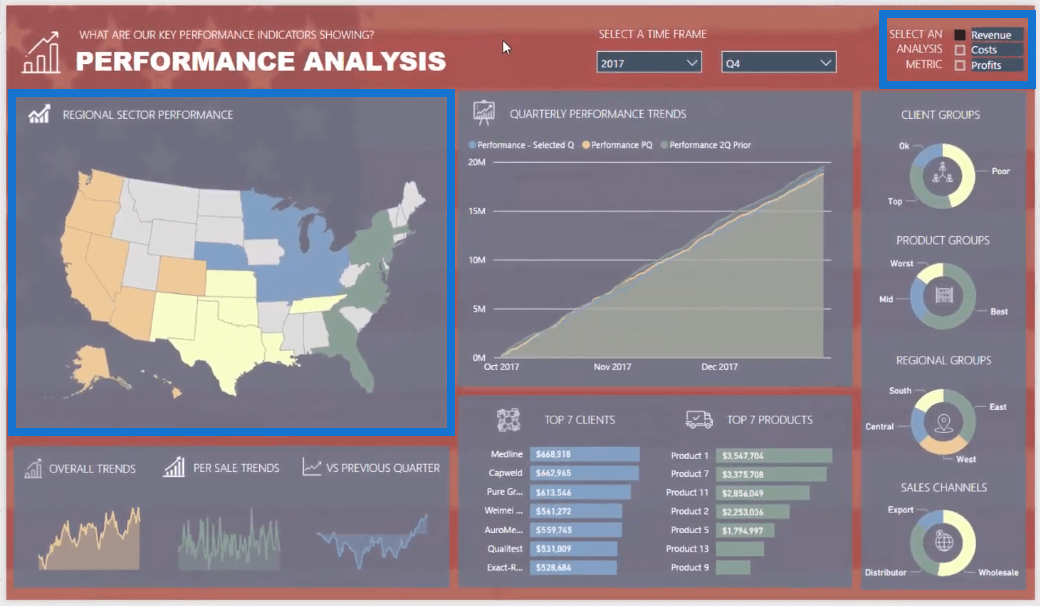This screenshot has height=606, width=1040.
Task: Select the Product 2 bar
Action: (x=753, y=511)
